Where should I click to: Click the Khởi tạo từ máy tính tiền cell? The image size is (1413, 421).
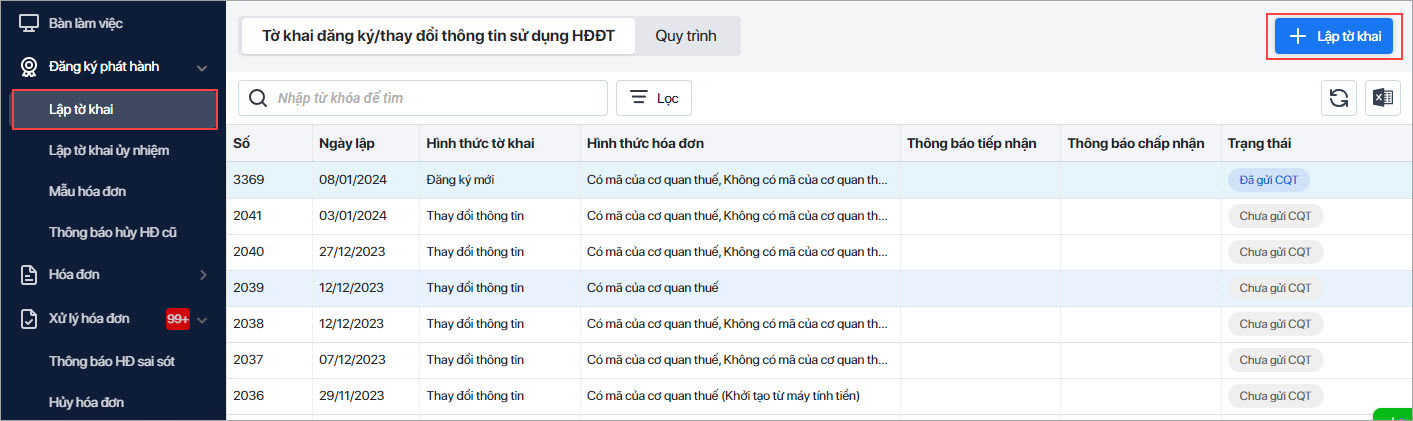tap(723, 395)
